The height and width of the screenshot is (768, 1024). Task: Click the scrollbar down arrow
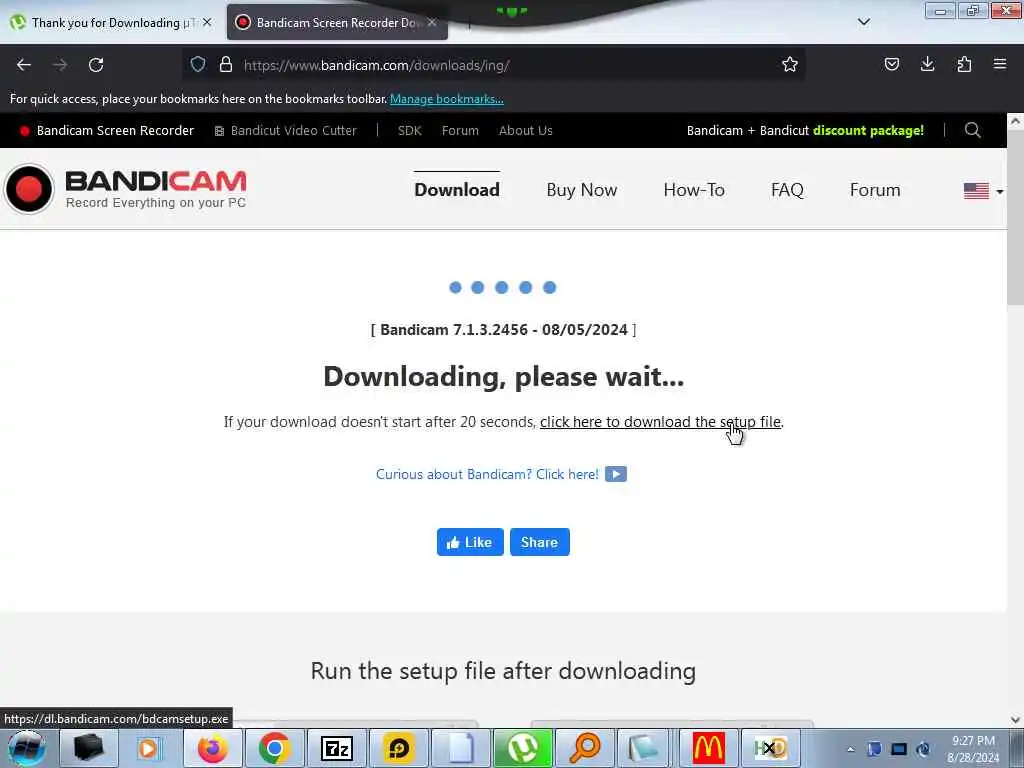[x=1016, y=720]
